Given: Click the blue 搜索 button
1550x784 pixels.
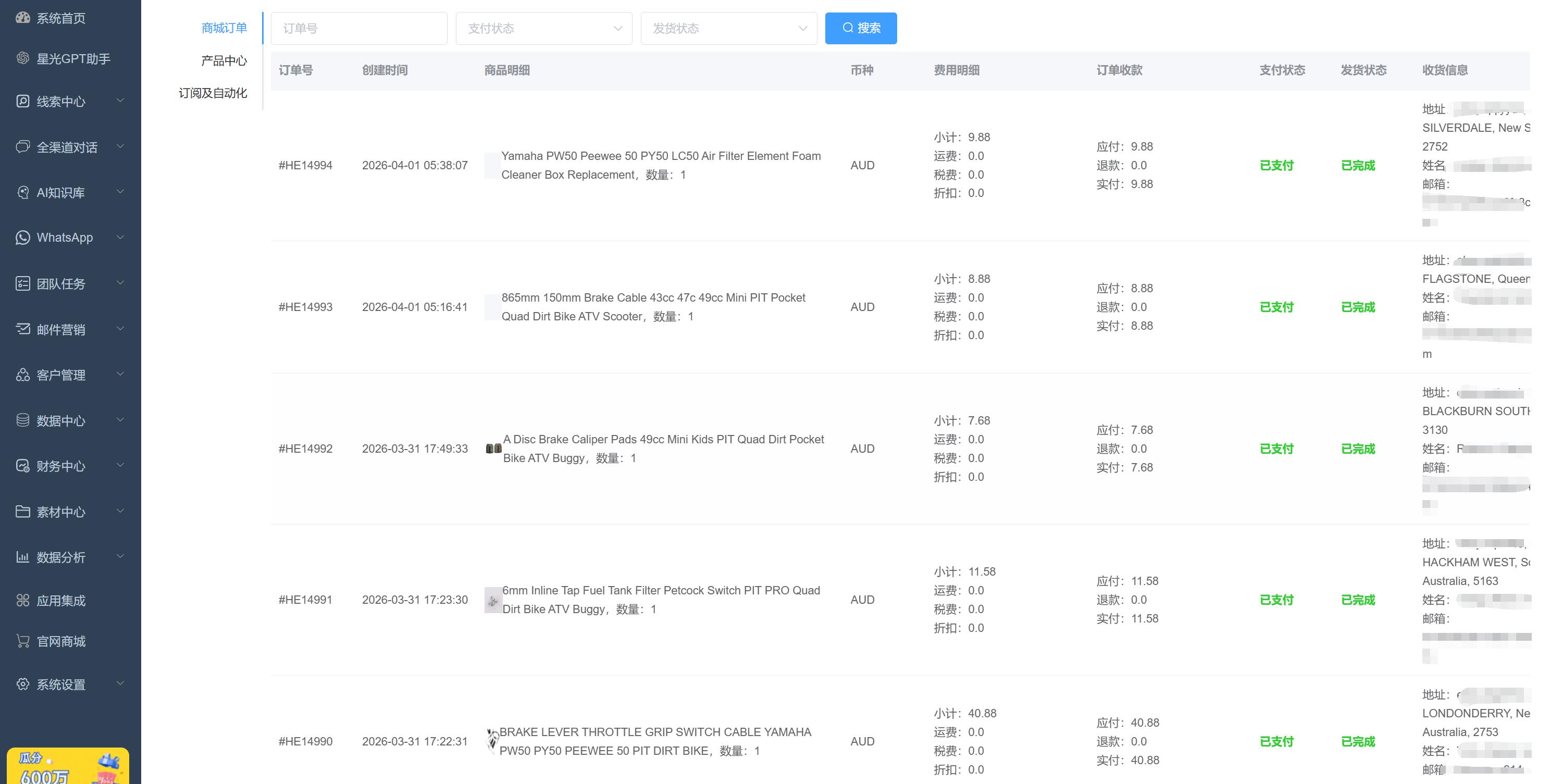Looking at the screenshot, I should point(860,28).
